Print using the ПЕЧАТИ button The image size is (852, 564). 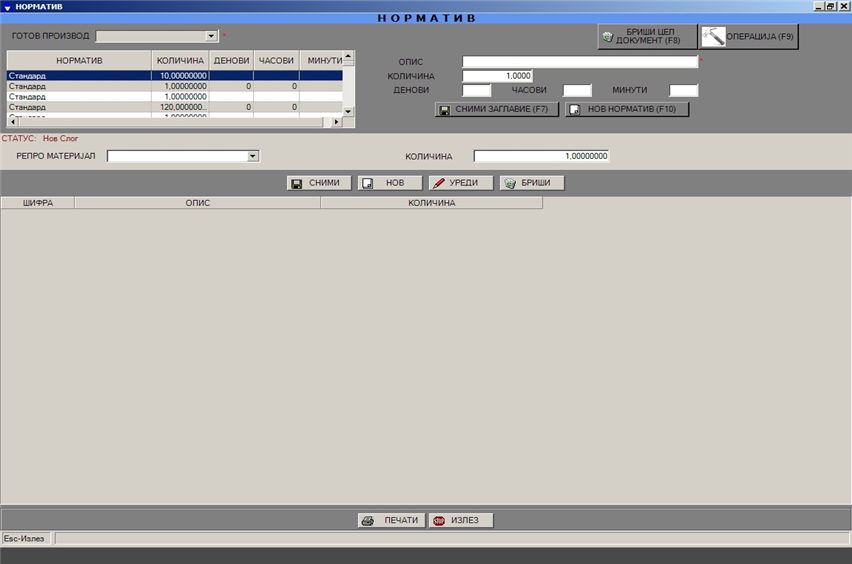(390, 520)
